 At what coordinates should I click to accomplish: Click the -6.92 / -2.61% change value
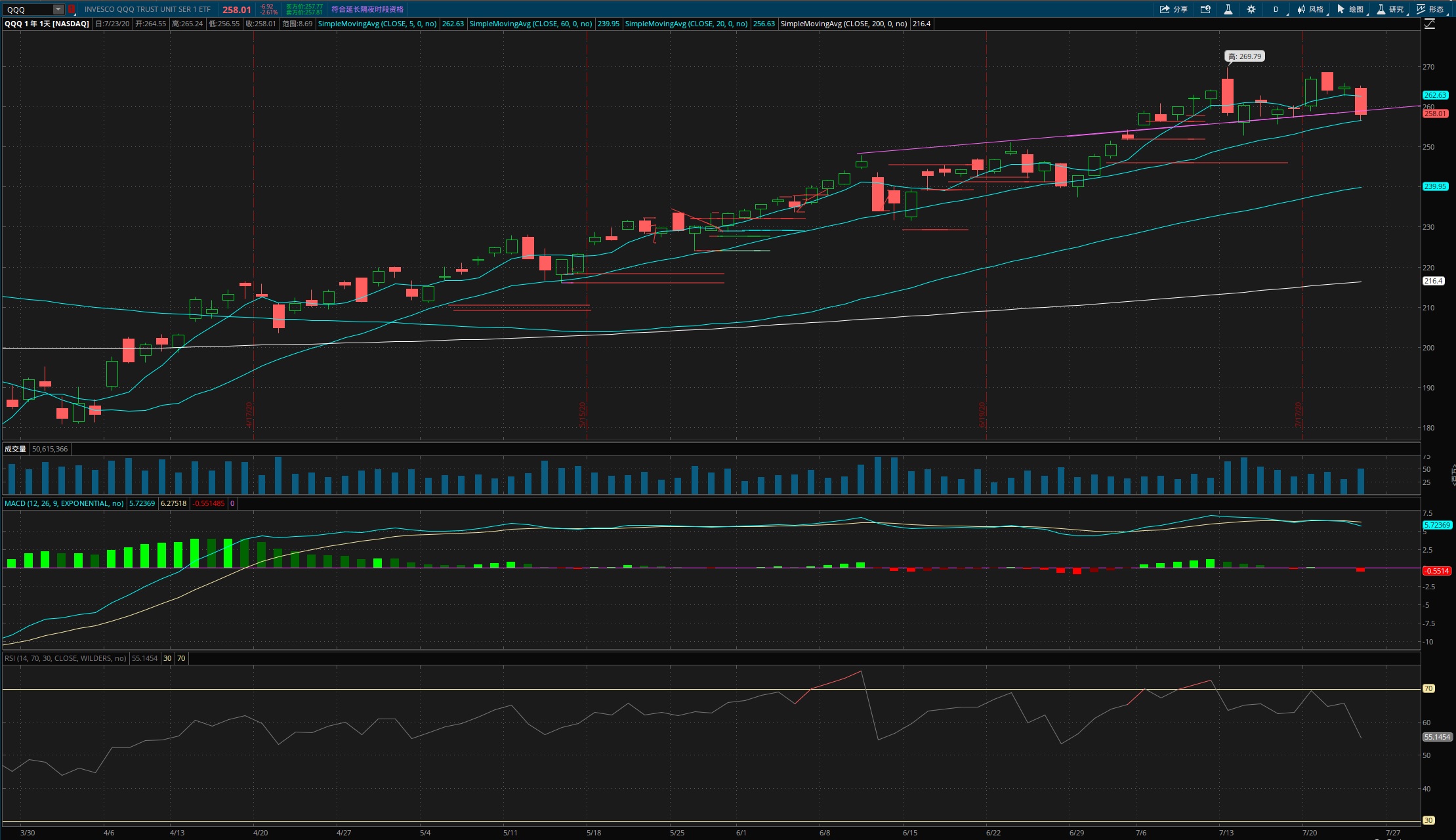(268, 9)
